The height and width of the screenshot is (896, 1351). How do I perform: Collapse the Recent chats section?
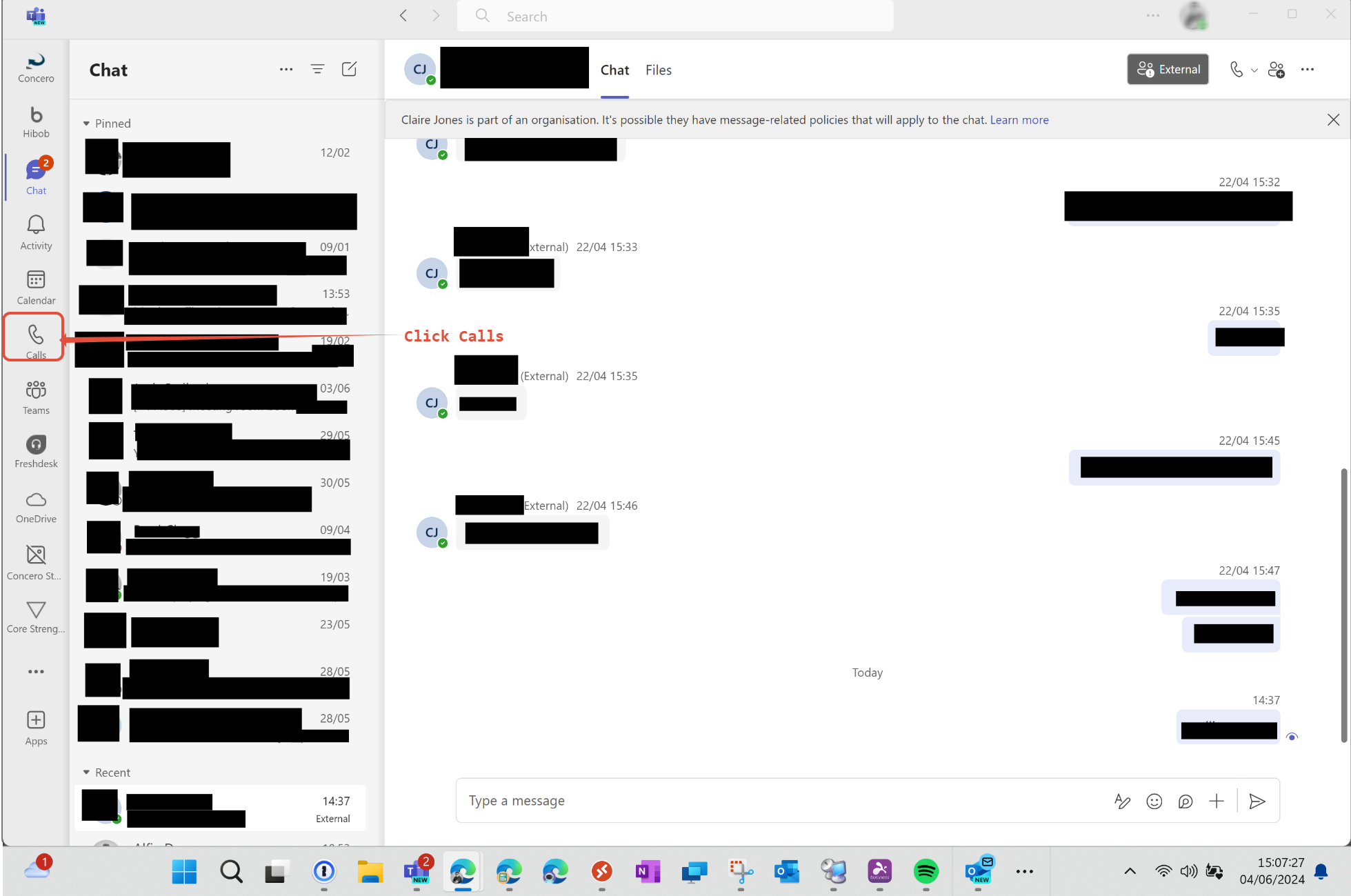[x=86, y=773]
